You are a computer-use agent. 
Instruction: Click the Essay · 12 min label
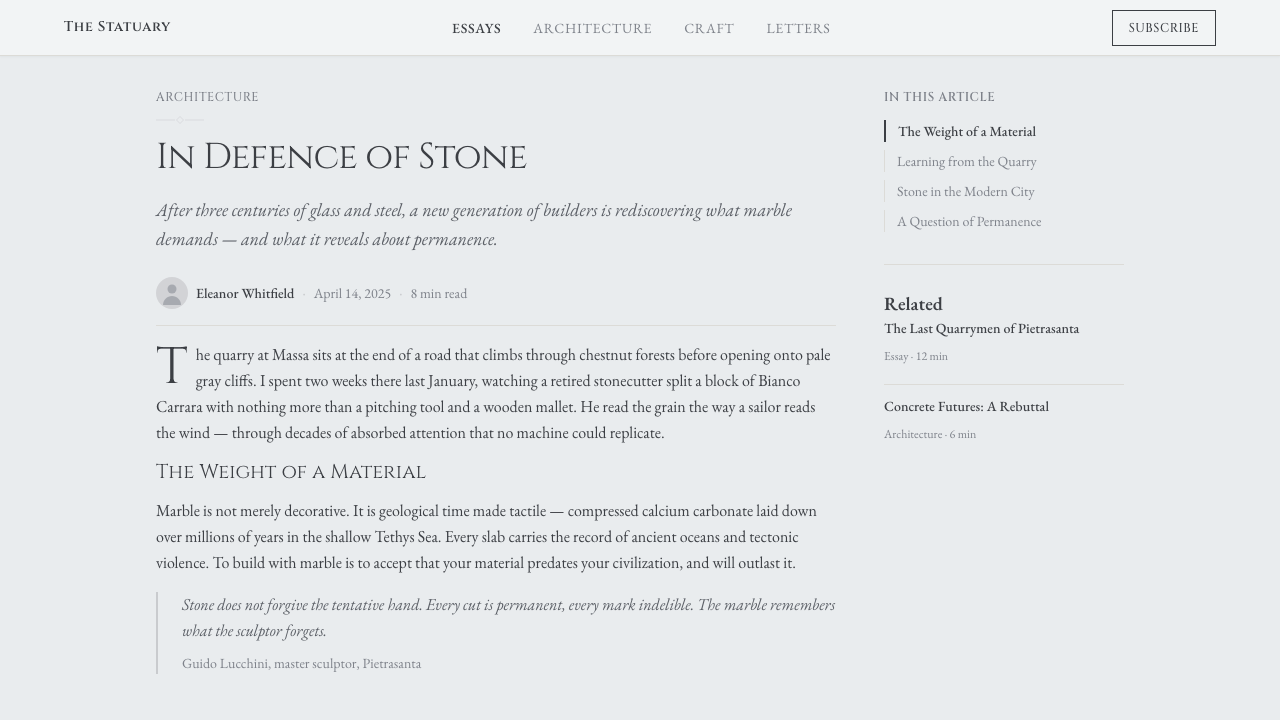916,357
